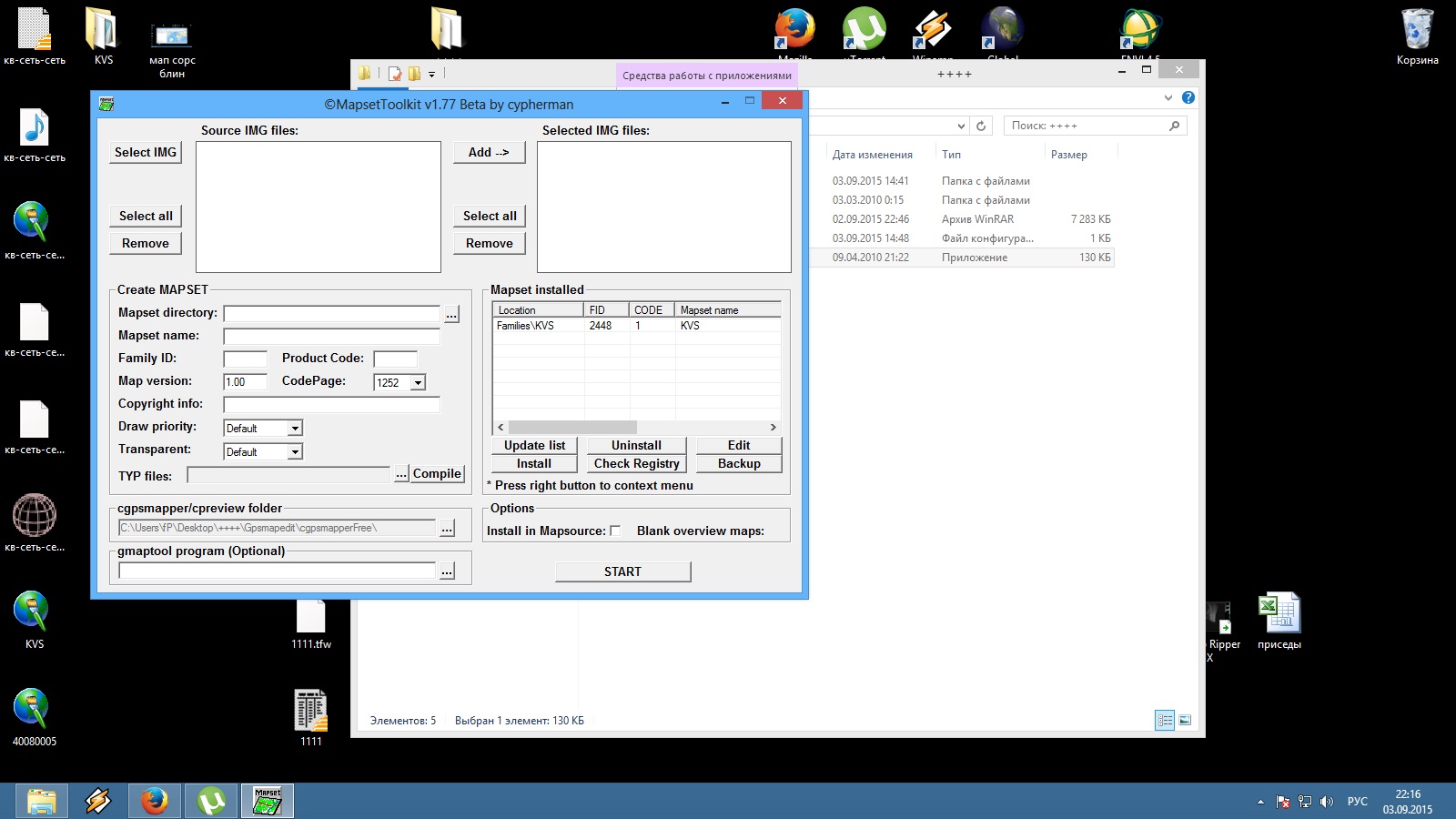Expand the CodePage dropdown
The height and width of the screenshot is (819, 1456).
pos(418,383)
